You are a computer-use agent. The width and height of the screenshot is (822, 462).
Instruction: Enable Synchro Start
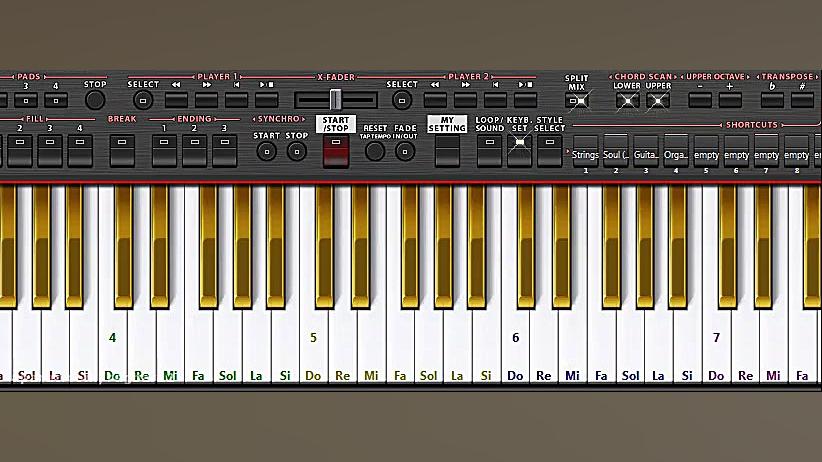pyautogui.click(x=266, y=152)
